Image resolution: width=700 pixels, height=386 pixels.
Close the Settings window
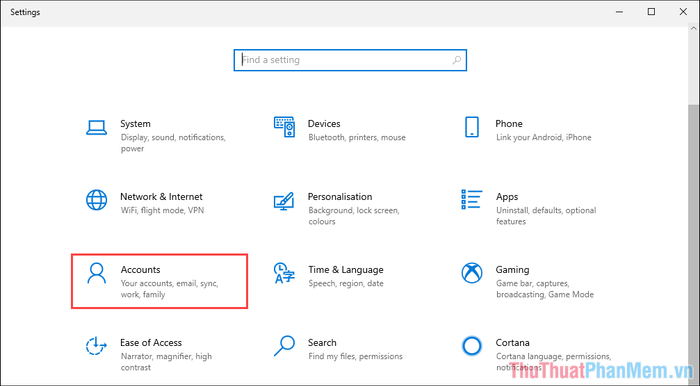(683, 12)
